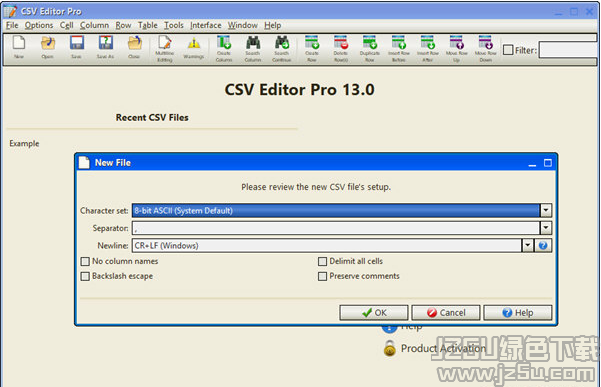
Task: Open the Cell menu
Action: click(66, 25)
